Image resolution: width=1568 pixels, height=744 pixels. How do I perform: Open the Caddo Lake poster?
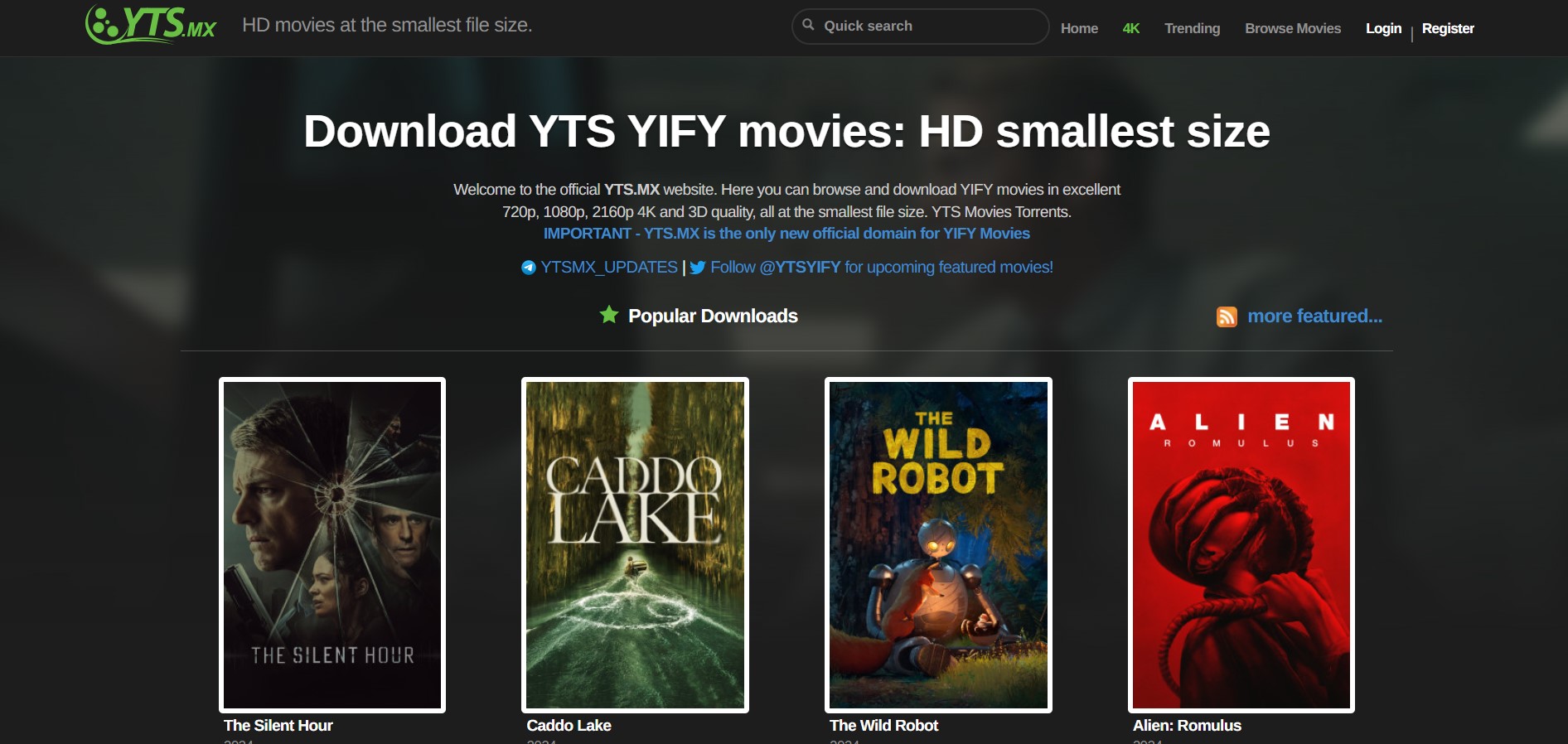pyautogui.click(x=635, y=545)
